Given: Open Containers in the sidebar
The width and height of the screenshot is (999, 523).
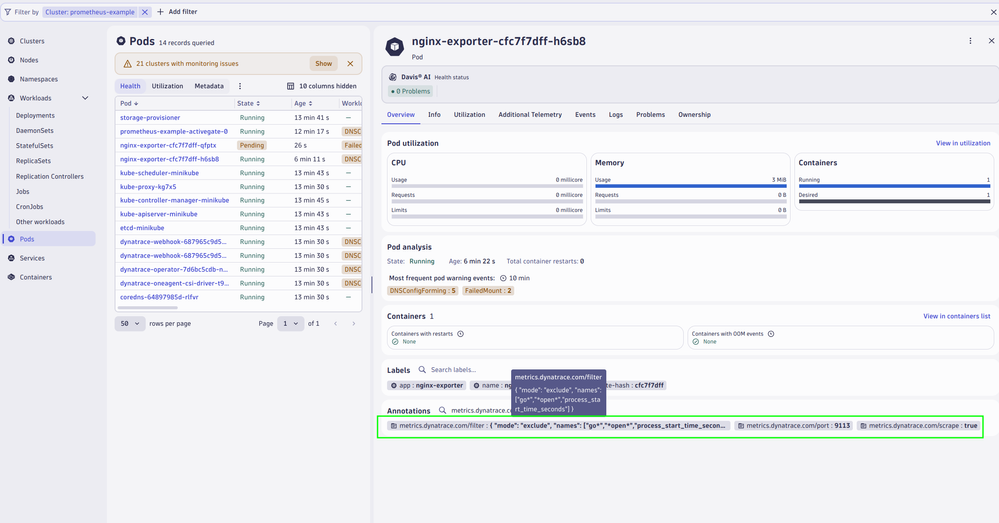Looking at the screenshot, I should (36, 277).
